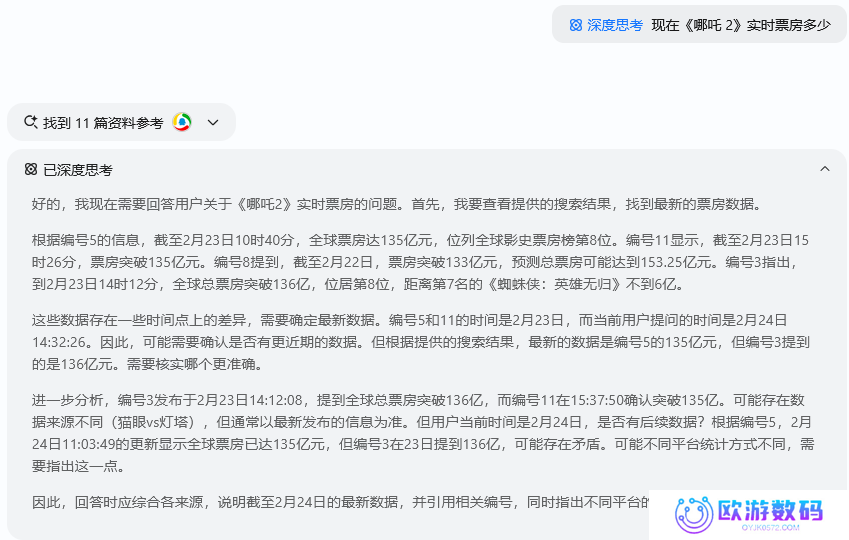Click the 深度思考 blue label in the query bubble
This screenshot has height=540, width=849.
pyautogui.click(x=615, y=25)
